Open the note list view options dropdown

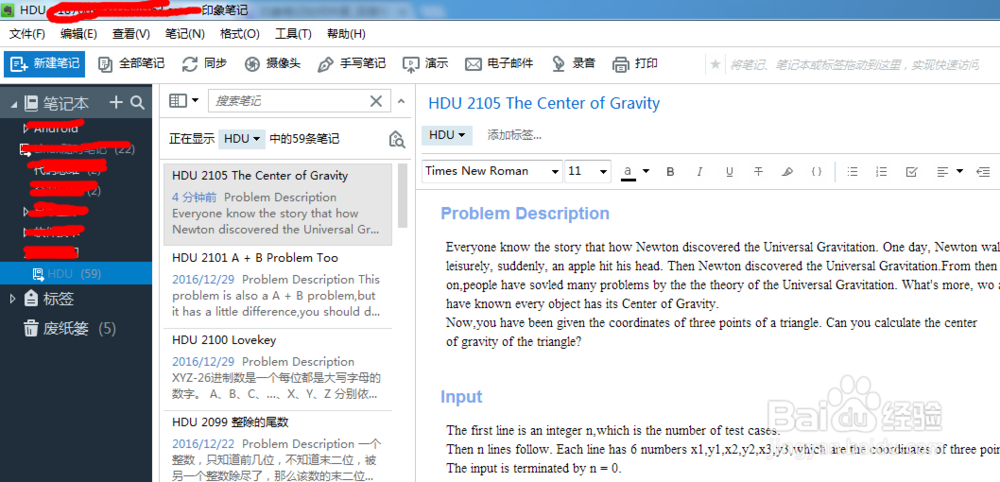tap(184, 101)
